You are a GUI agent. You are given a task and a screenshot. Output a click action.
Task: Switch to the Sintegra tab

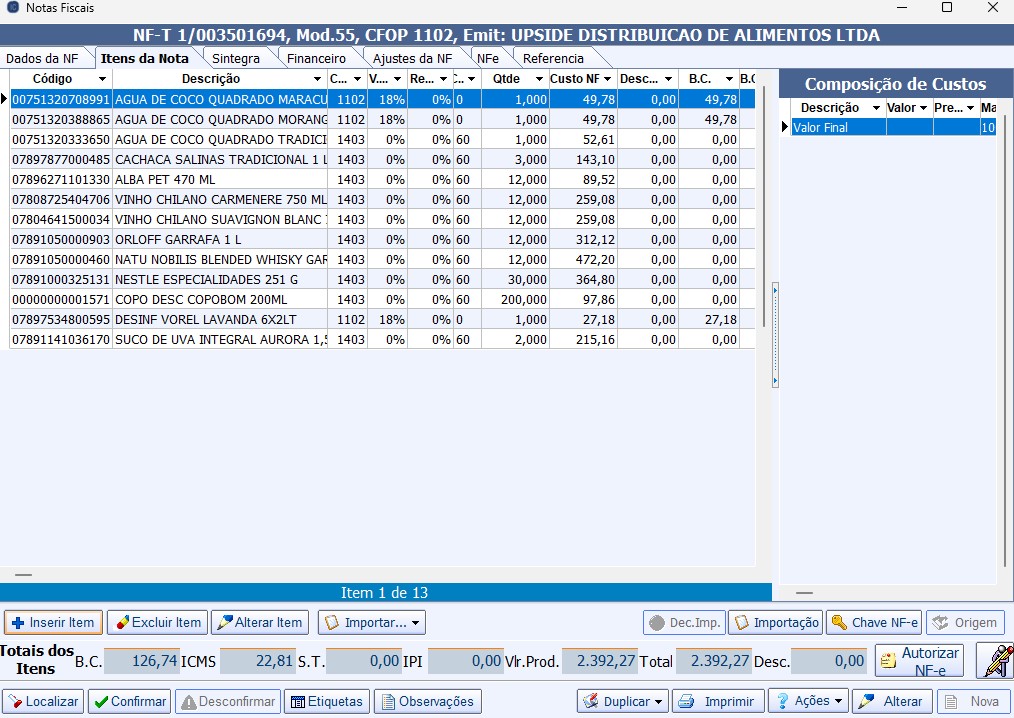coord(236,59)
